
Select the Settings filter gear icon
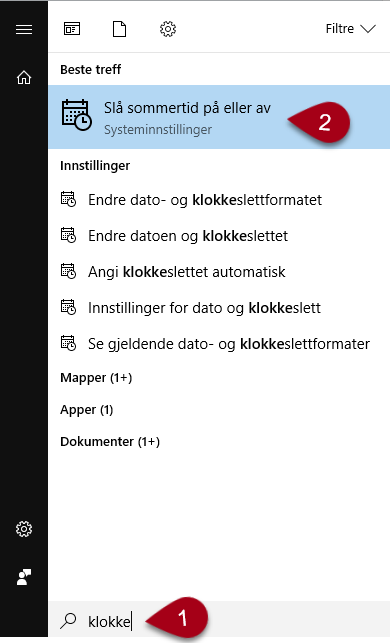click(168, 29)
